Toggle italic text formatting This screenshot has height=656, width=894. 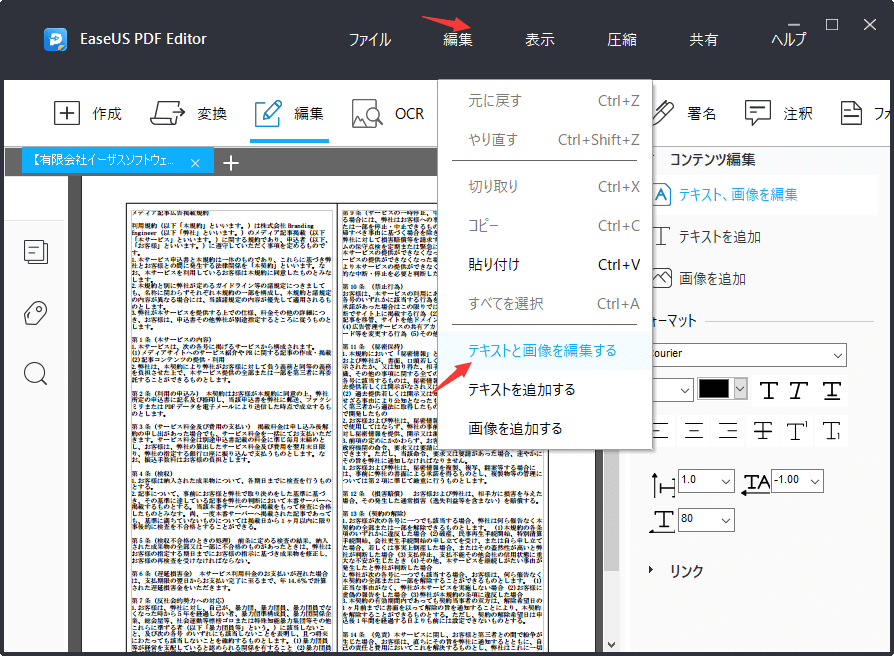click(799, 390)
